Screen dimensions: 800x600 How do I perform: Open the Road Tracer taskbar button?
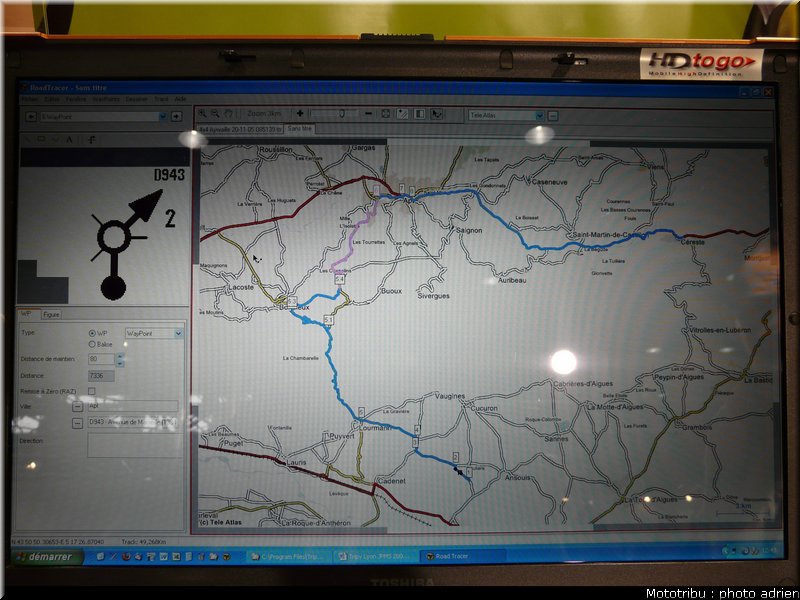point(462,556)
